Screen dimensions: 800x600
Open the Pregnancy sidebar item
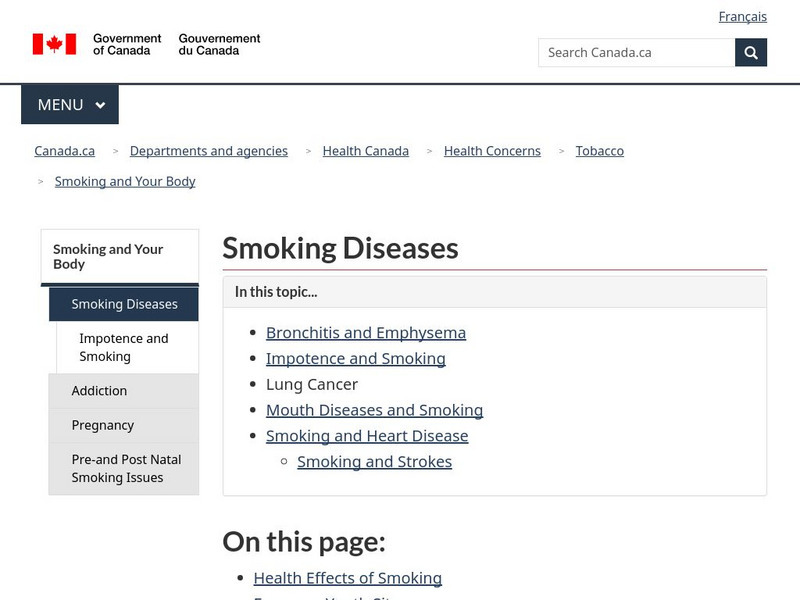(x=102, y=425)
